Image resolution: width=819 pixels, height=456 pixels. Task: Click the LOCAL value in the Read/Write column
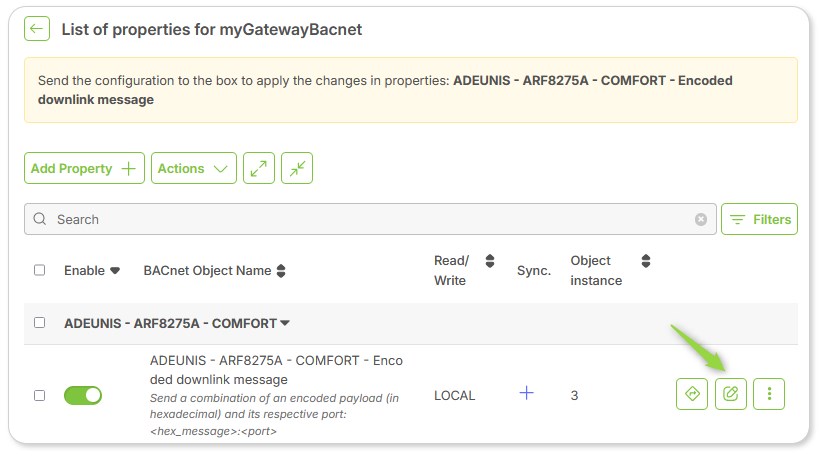[454, 395]
